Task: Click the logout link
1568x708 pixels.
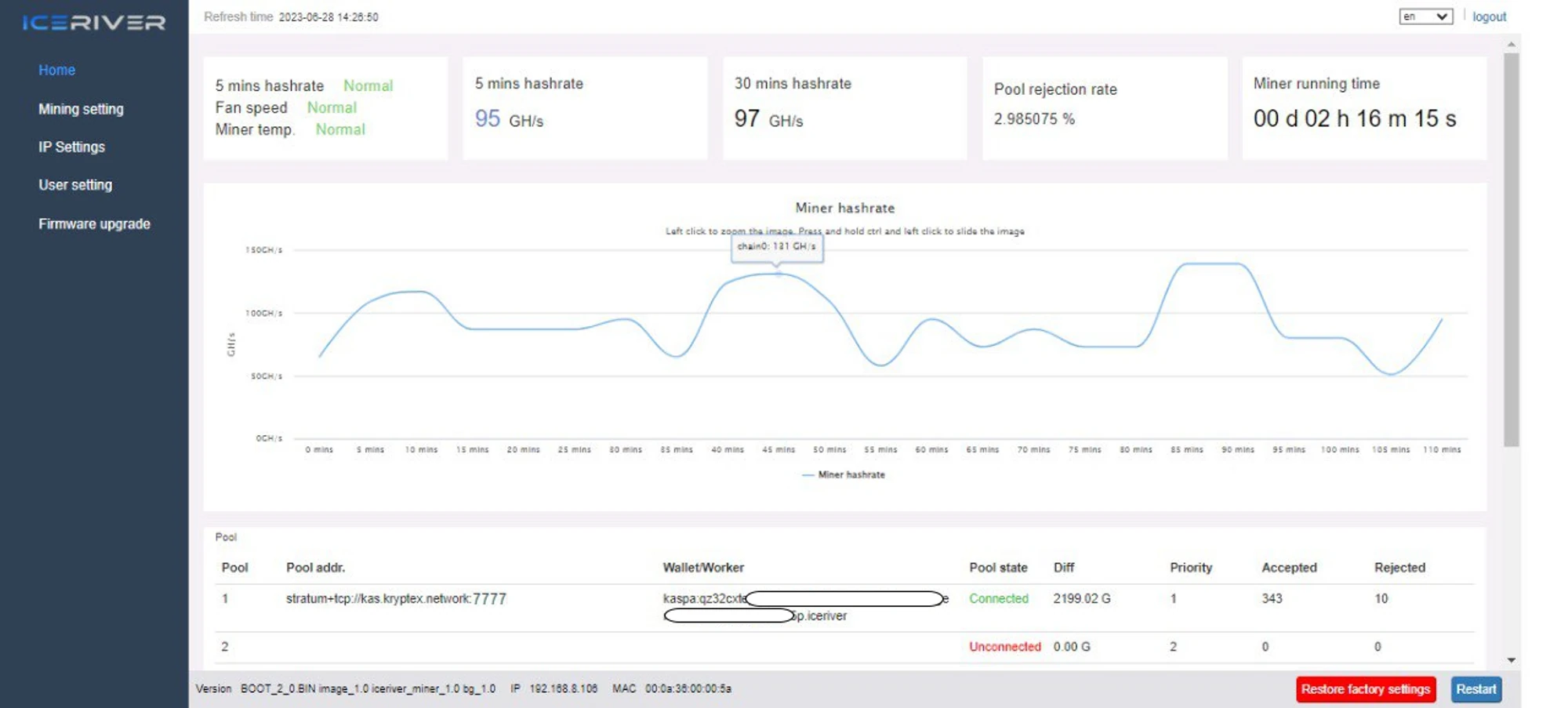Action: click(x=1489, y=16)
